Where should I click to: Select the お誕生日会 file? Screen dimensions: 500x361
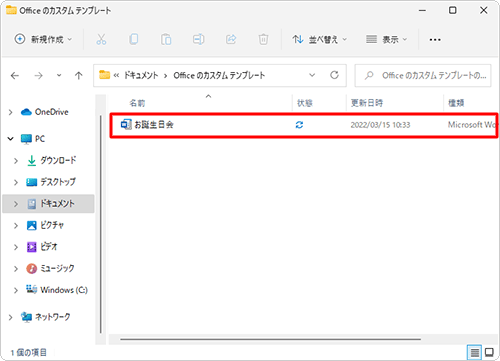click(304, 125)
